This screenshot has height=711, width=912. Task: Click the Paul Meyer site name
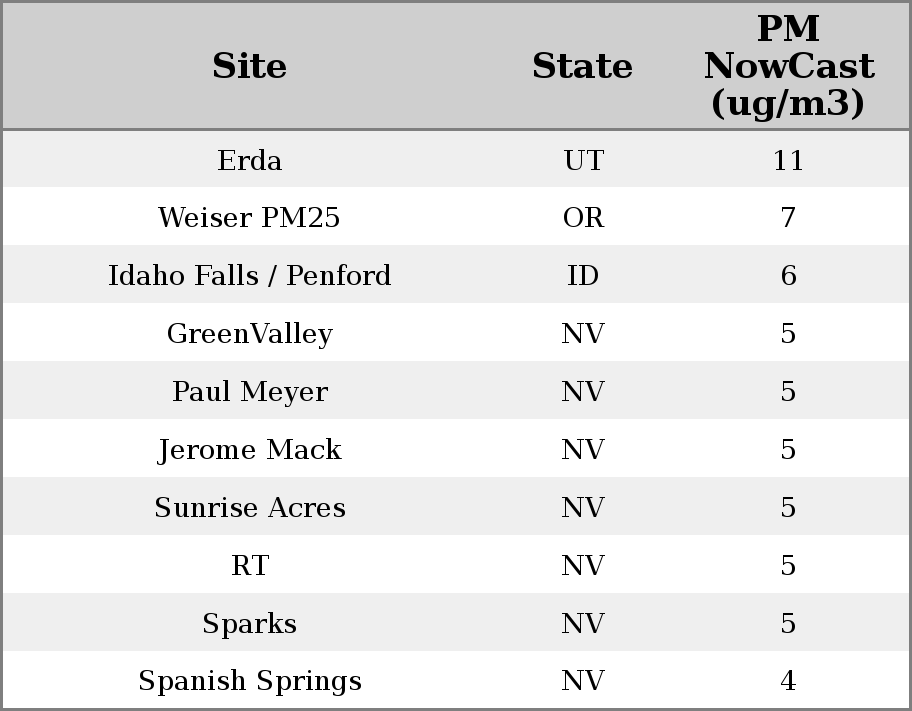click(x=250, y=392)
